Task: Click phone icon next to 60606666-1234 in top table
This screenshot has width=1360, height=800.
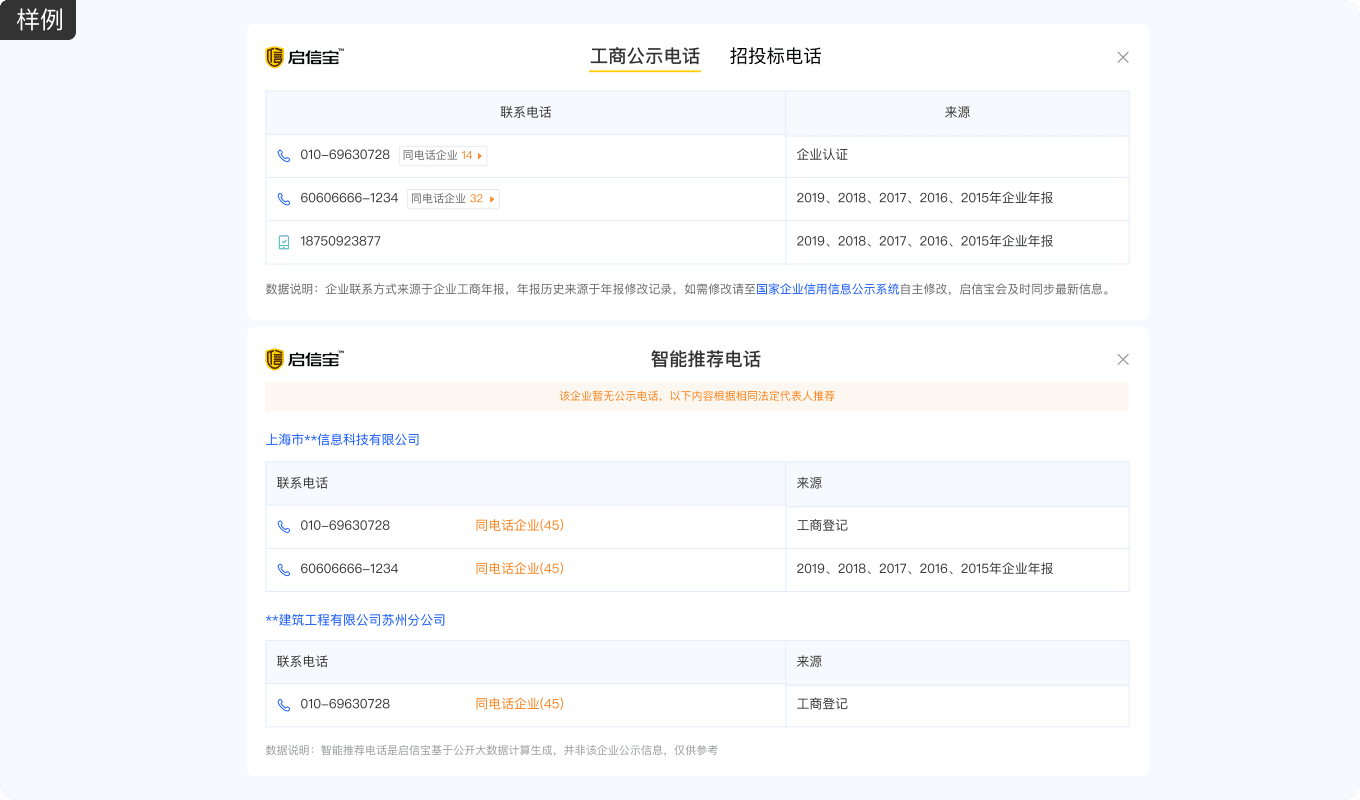Action: coord(284,199)
